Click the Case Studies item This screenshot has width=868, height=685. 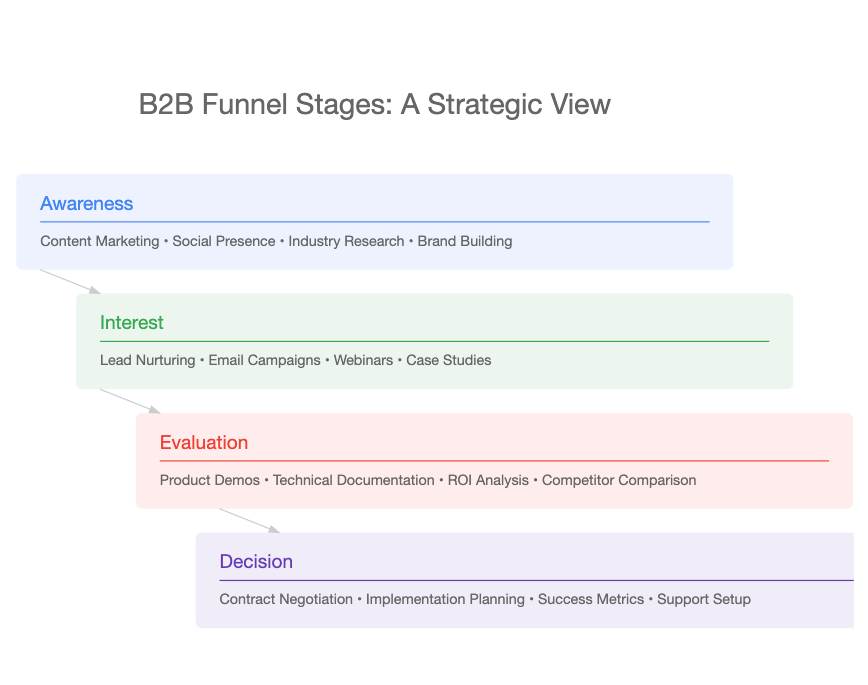pos(448,360)
